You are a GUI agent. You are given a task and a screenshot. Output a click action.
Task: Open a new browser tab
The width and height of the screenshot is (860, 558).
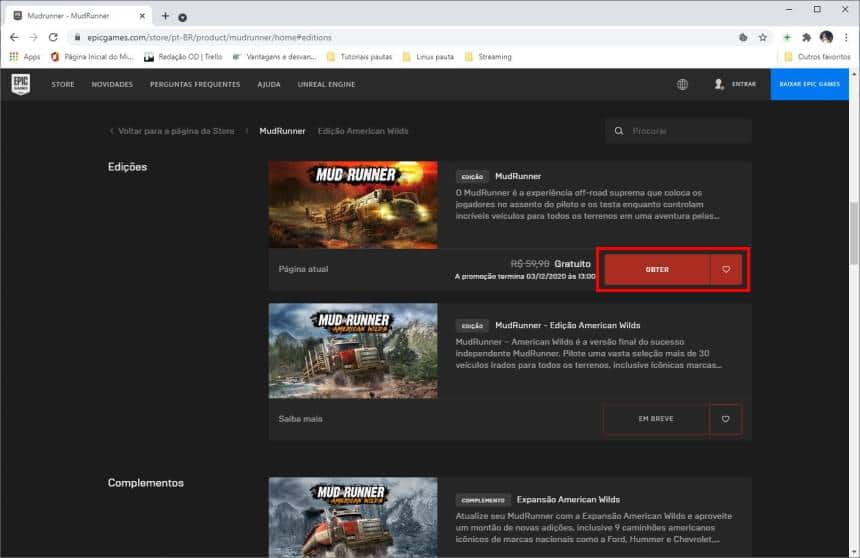(165, 16)
